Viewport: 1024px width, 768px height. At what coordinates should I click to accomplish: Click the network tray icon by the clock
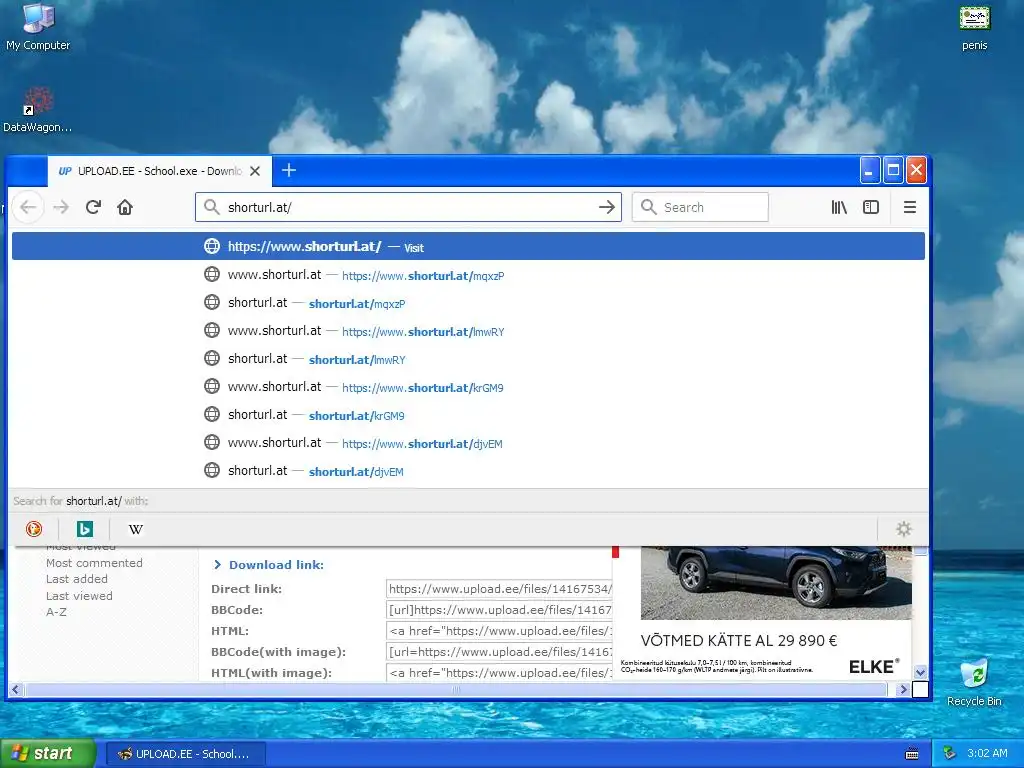pos(950,754)
